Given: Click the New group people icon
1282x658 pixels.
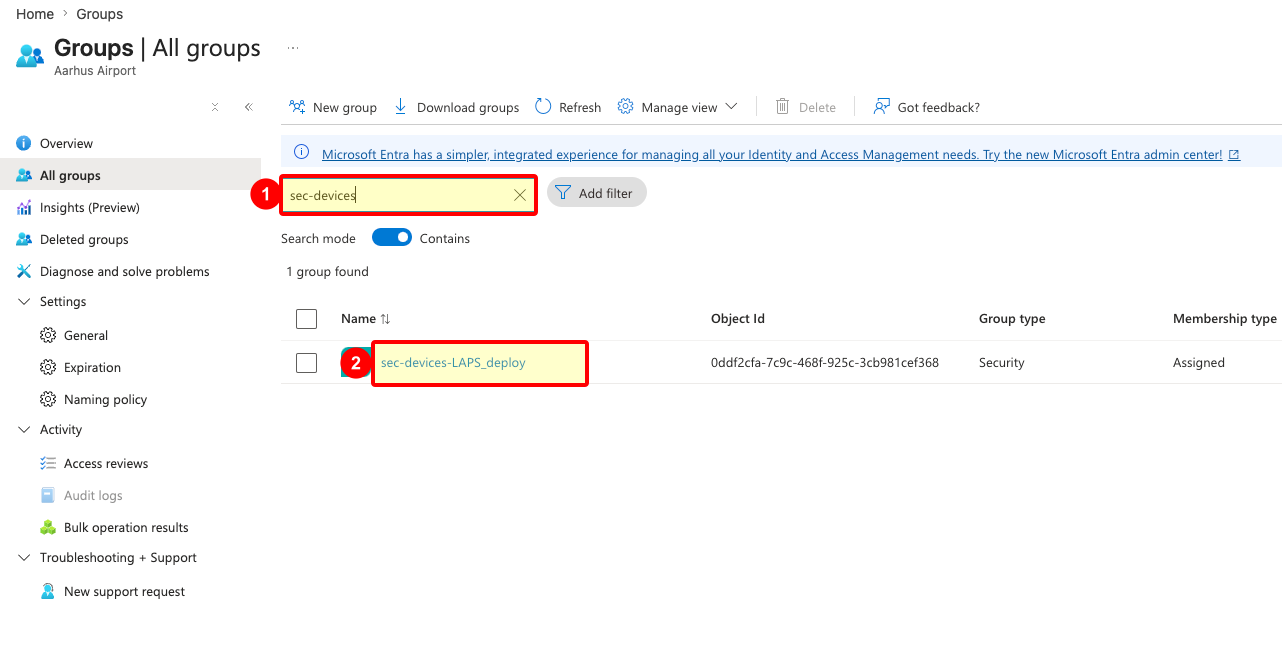Looking at the screenshot, I should [297, 107].
